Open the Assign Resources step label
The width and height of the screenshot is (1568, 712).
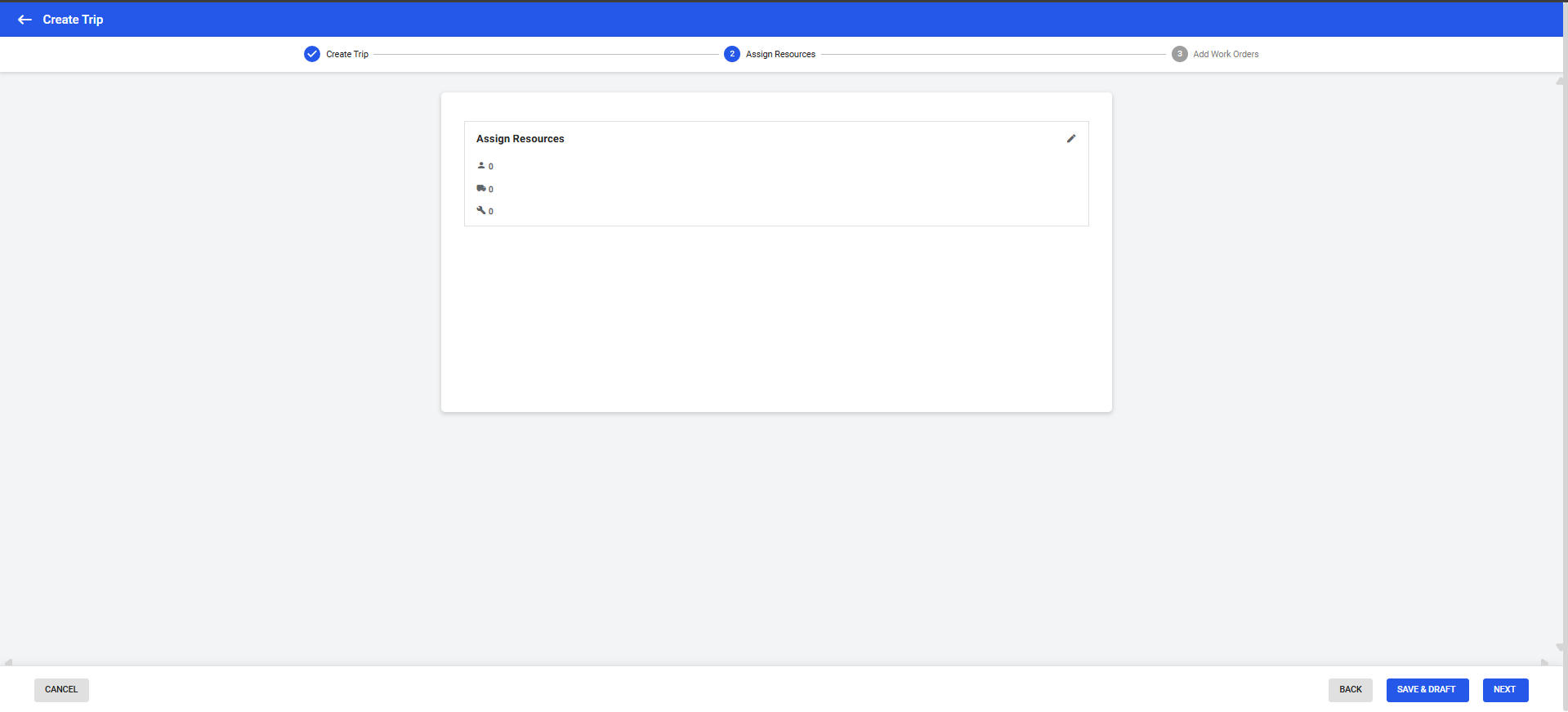tap(780, 55)
